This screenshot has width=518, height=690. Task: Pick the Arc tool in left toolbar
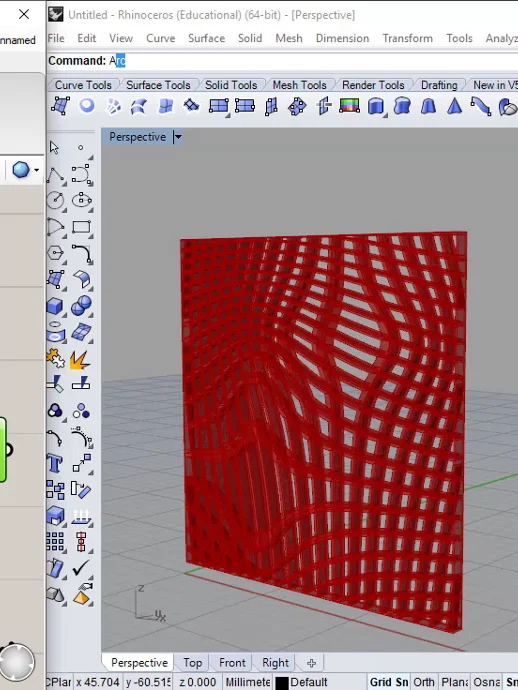(55, 227)
